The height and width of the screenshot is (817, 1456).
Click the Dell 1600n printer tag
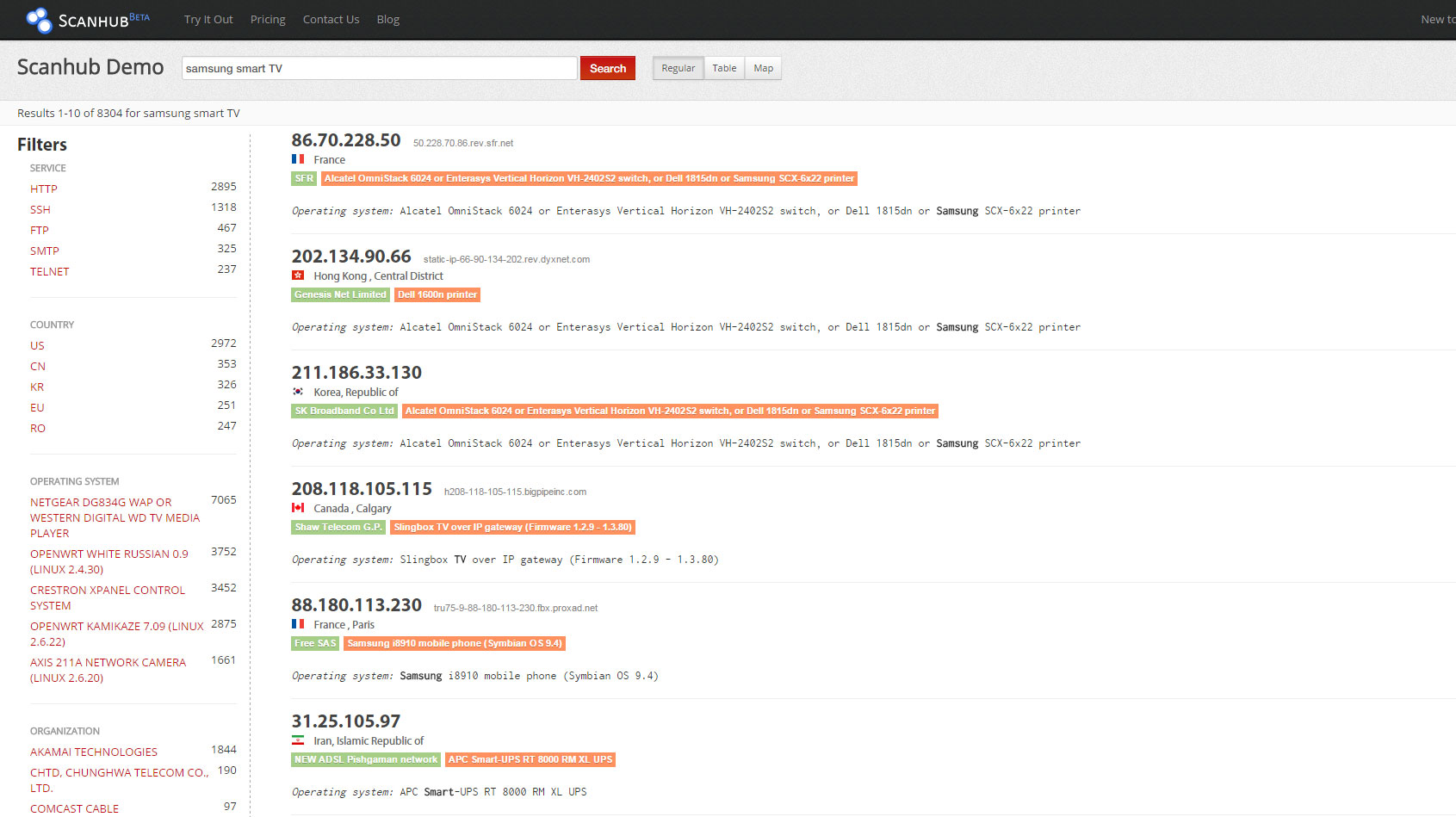point(437,294)
